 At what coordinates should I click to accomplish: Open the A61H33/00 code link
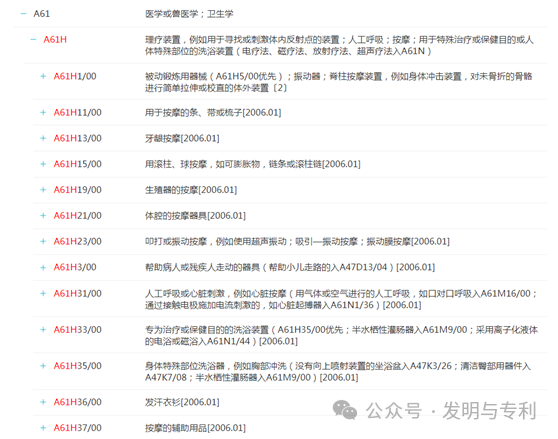point(78,330)
